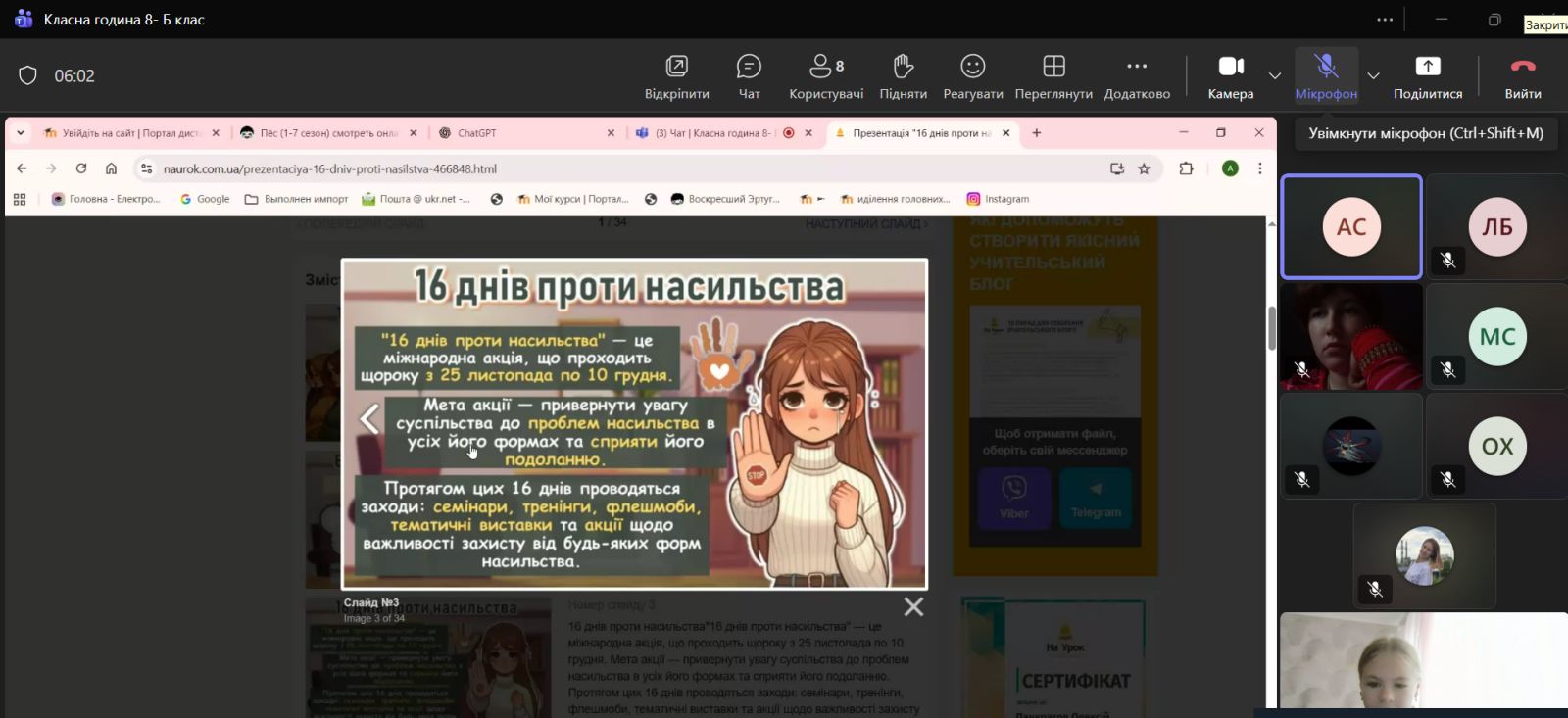The width and height of the screenshot is (1568, 718).
Task: Open Реагувати reactions menu
Action: click(x=972, y=76)
